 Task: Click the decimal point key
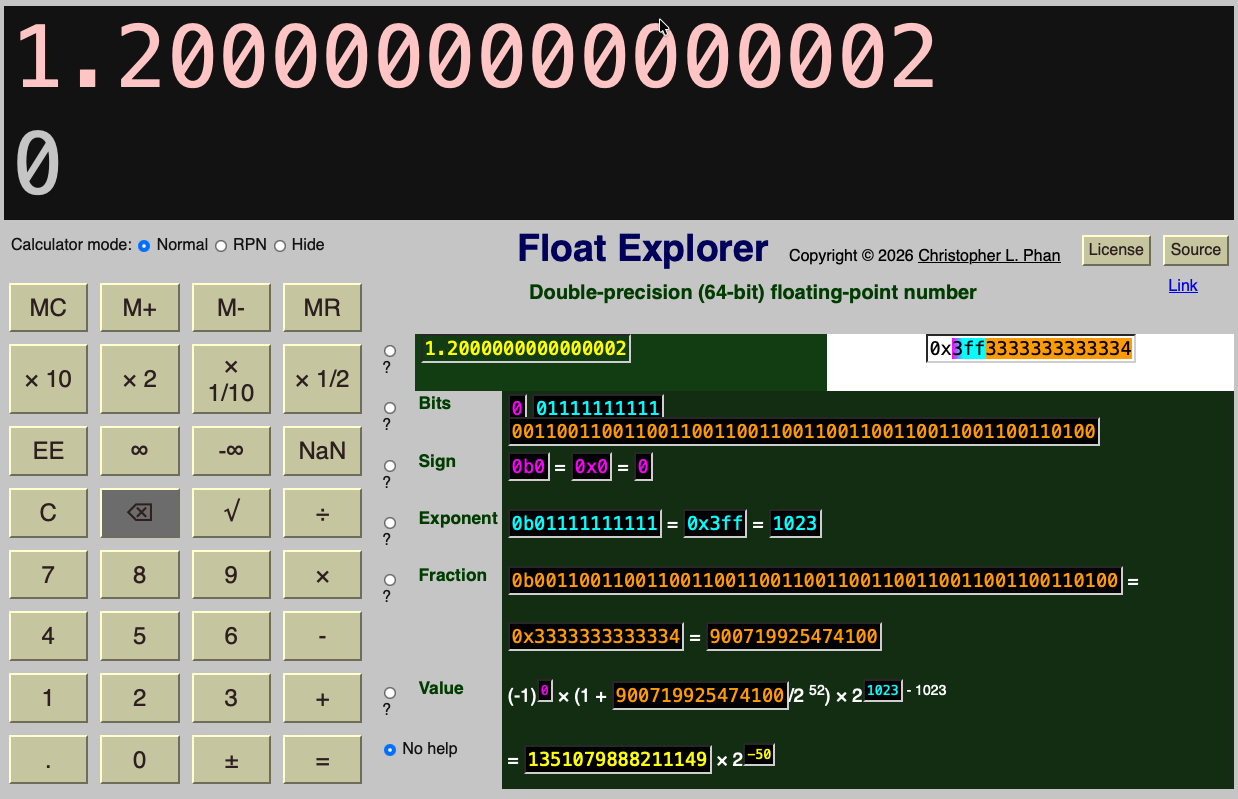click(x=49, y=760)
